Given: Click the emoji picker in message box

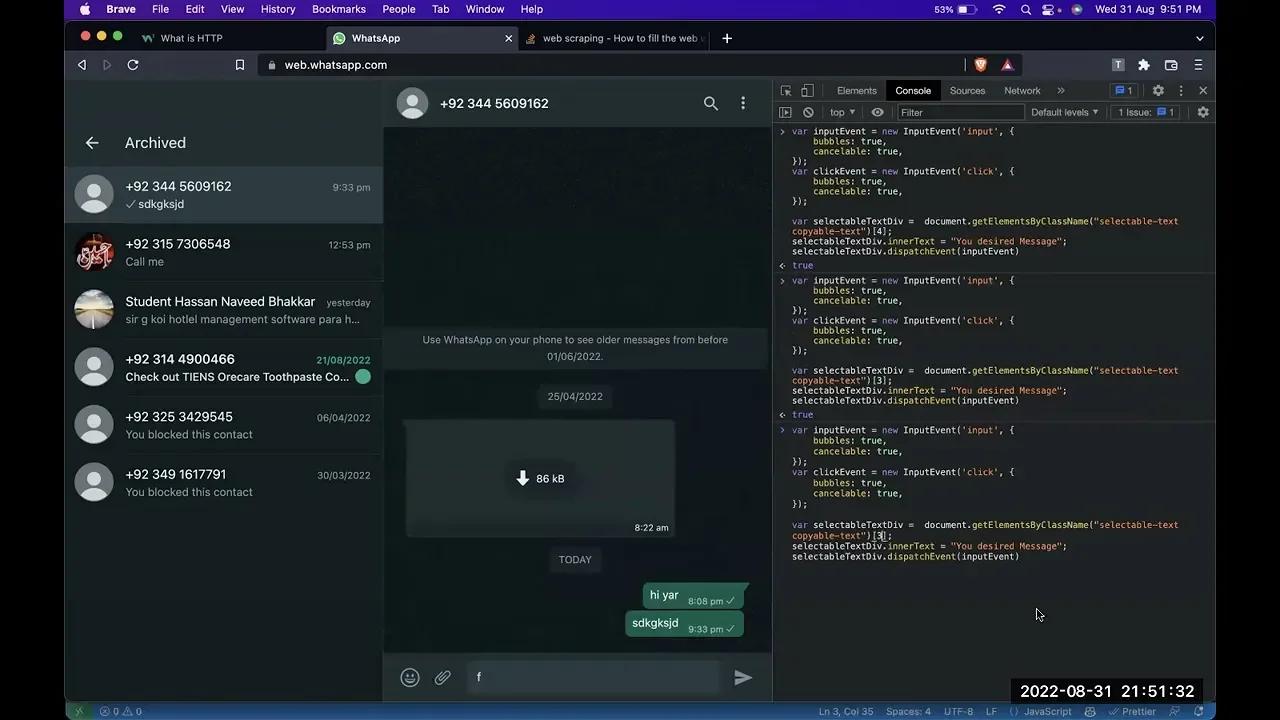Looking at the screenshot, I should [410, 677].
